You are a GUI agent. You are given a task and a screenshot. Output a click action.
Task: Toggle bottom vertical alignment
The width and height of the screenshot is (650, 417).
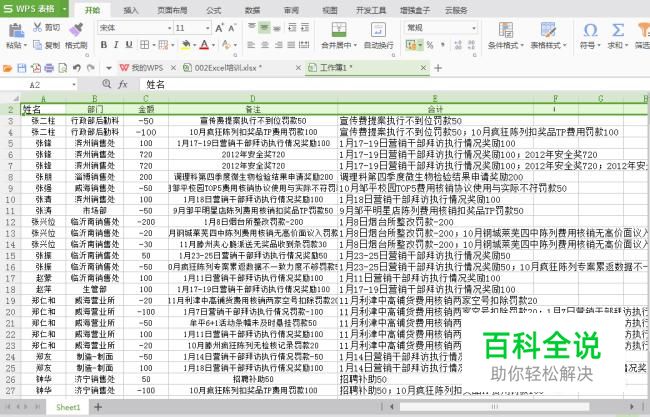click(277, 27)
